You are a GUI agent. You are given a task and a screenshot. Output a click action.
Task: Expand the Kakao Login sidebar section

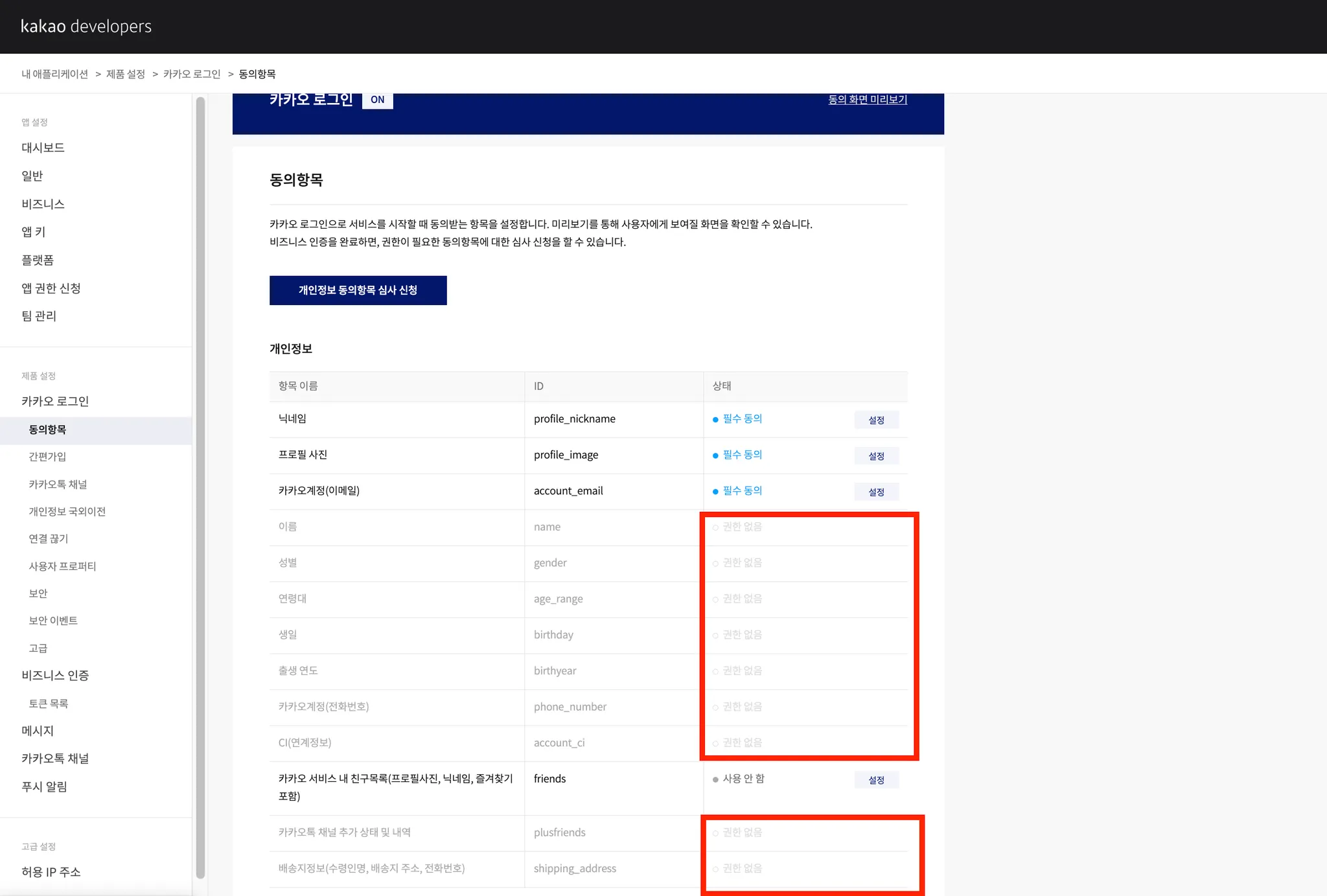[55, 401]
